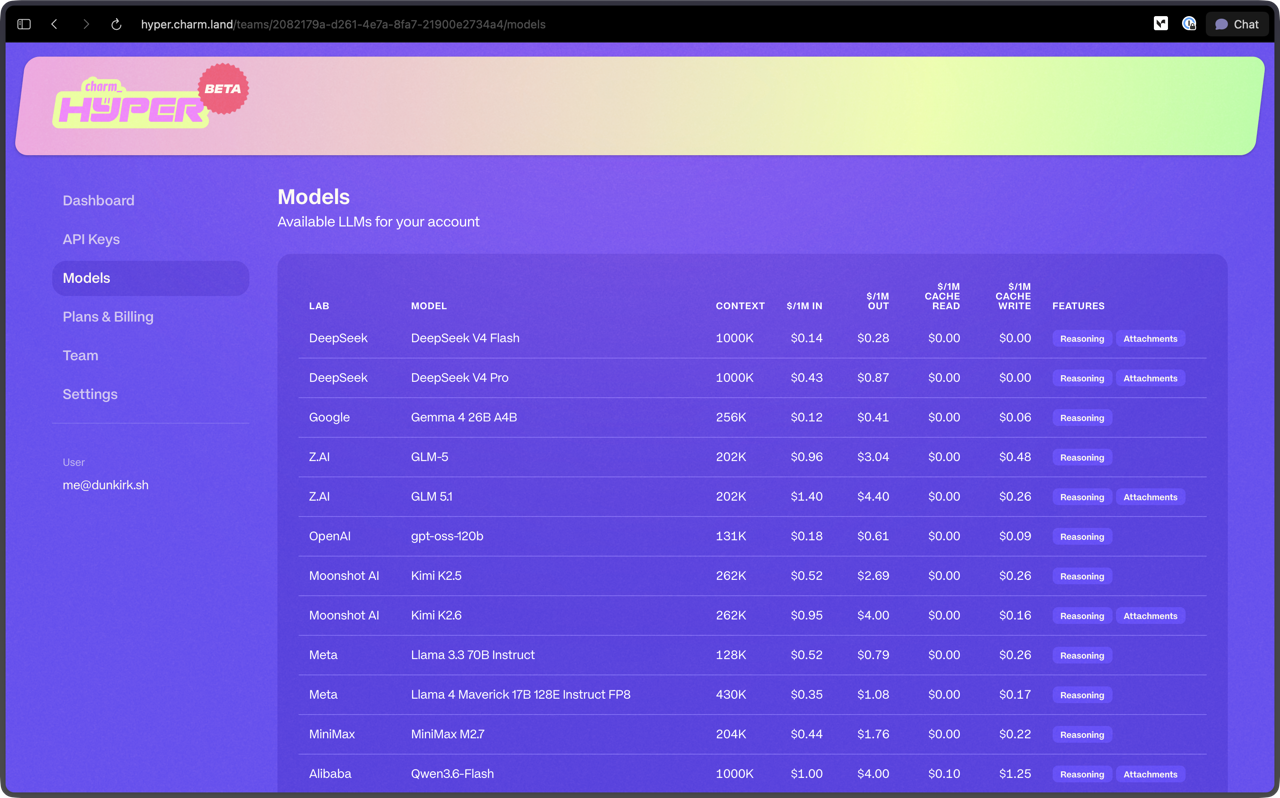
Task: Click the Models page heading
Action: tap(314, 197)
